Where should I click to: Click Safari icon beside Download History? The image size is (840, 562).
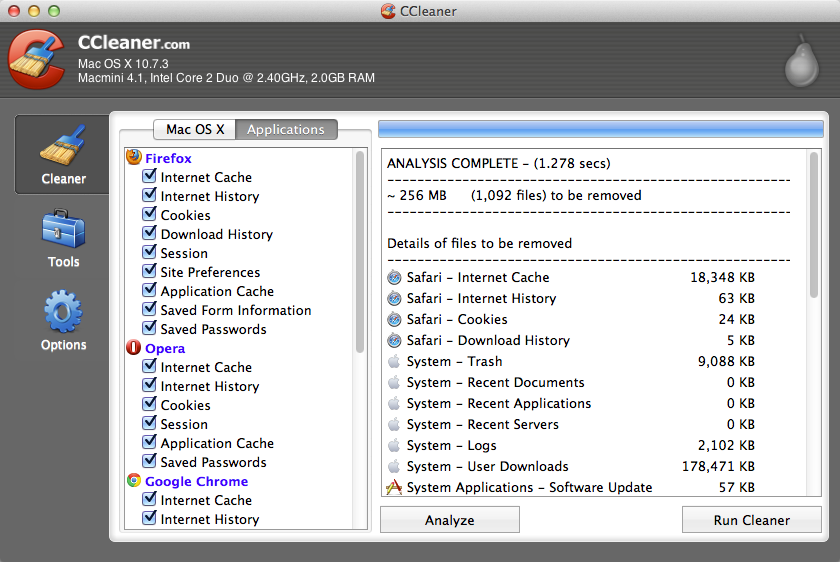pos(394,340)
